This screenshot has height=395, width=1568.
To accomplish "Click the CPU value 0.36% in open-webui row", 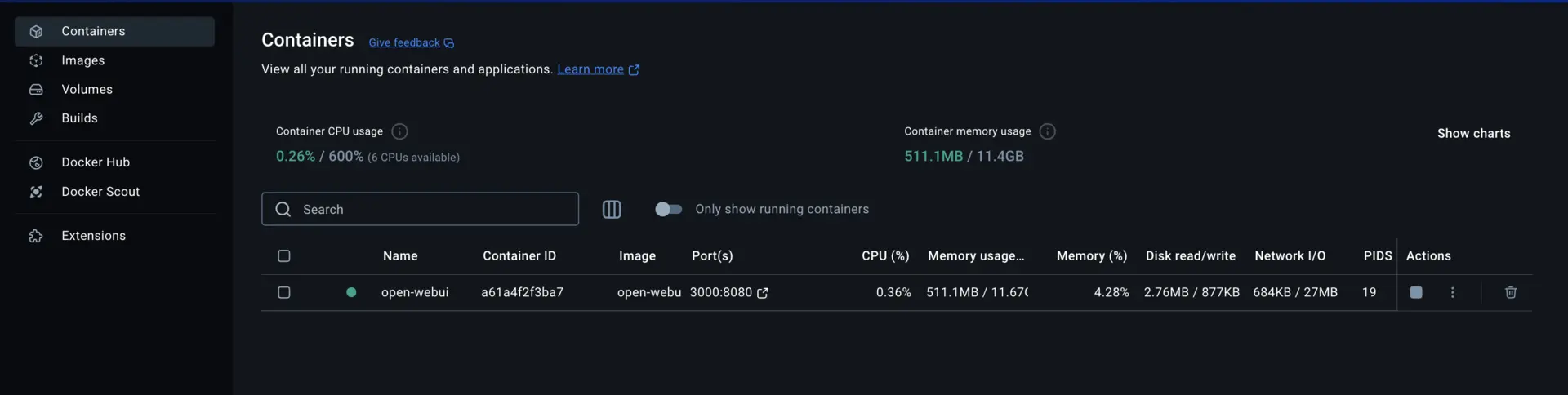I will (x=893, y=292).
